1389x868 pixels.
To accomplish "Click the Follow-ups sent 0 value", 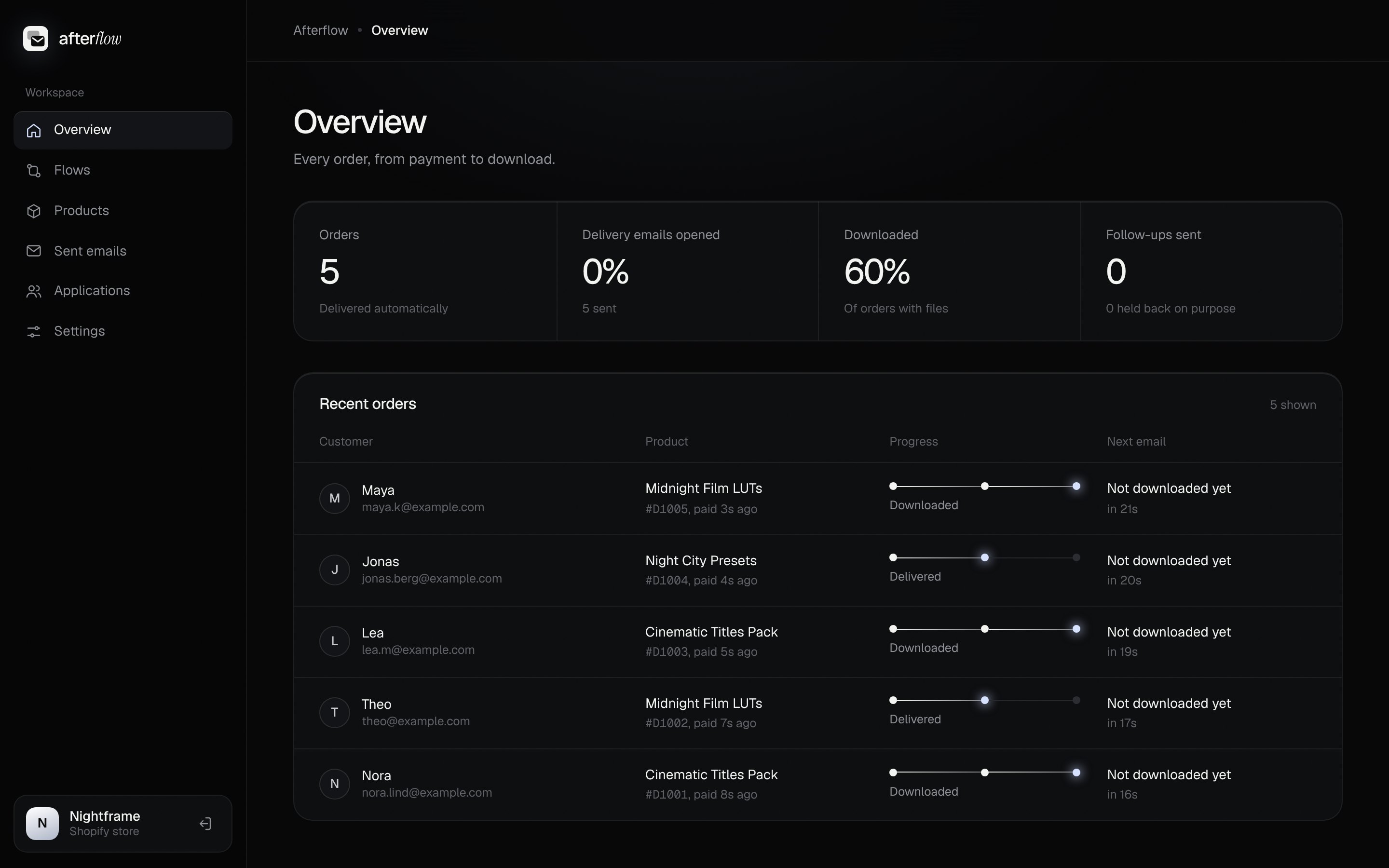I will [x=1116, y=271].
